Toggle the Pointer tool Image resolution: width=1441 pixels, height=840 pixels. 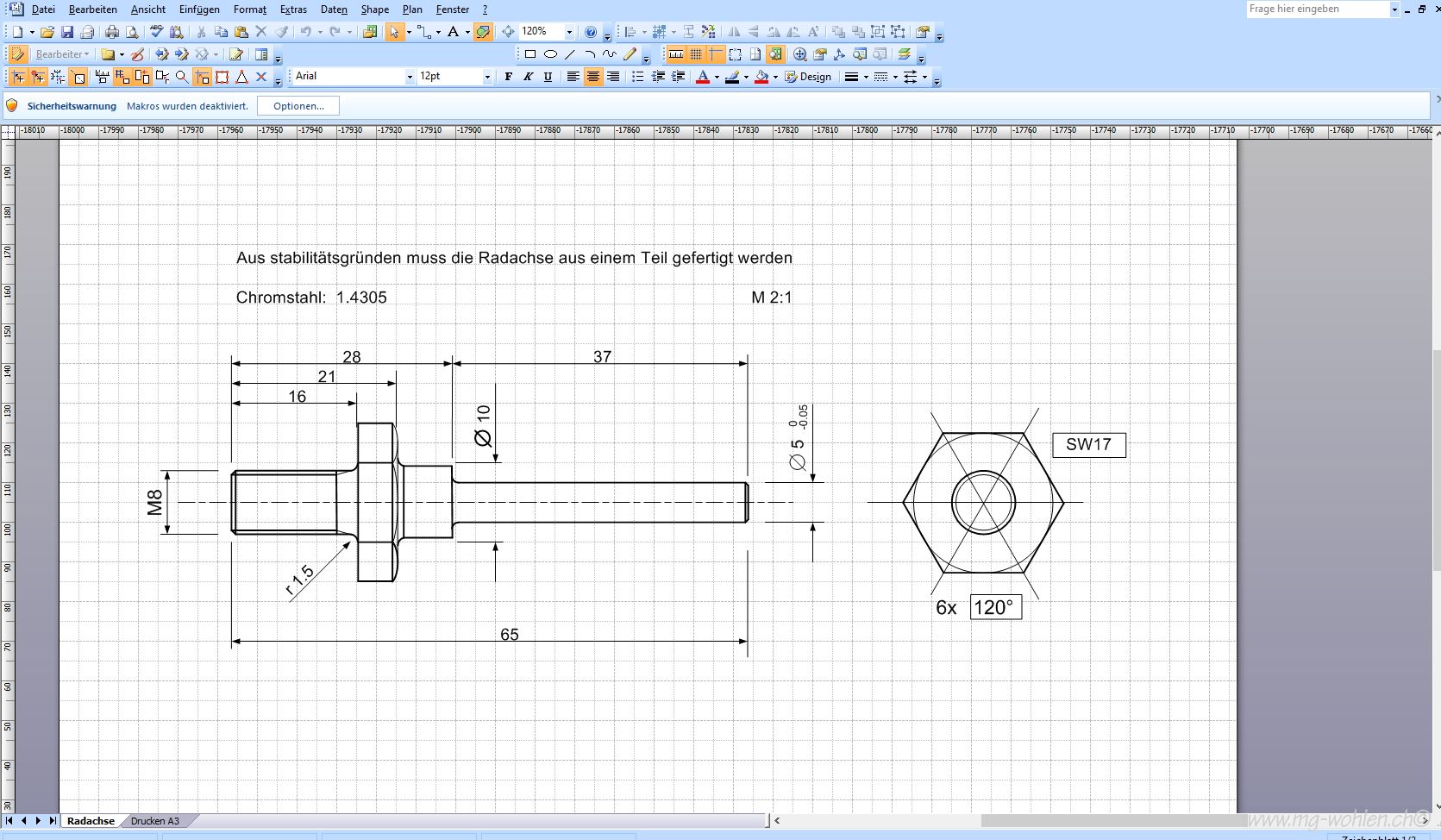coord(394,32)
